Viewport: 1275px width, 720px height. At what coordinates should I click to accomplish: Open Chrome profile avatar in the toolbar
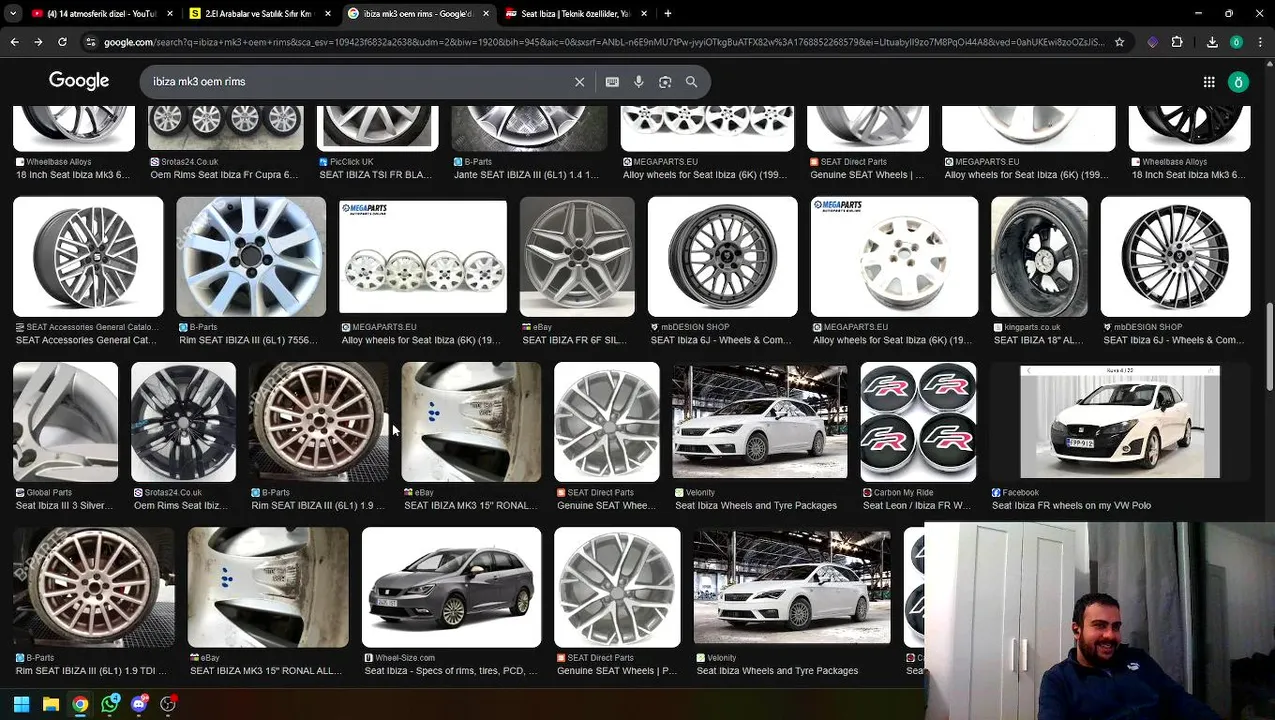(1236, 42)
